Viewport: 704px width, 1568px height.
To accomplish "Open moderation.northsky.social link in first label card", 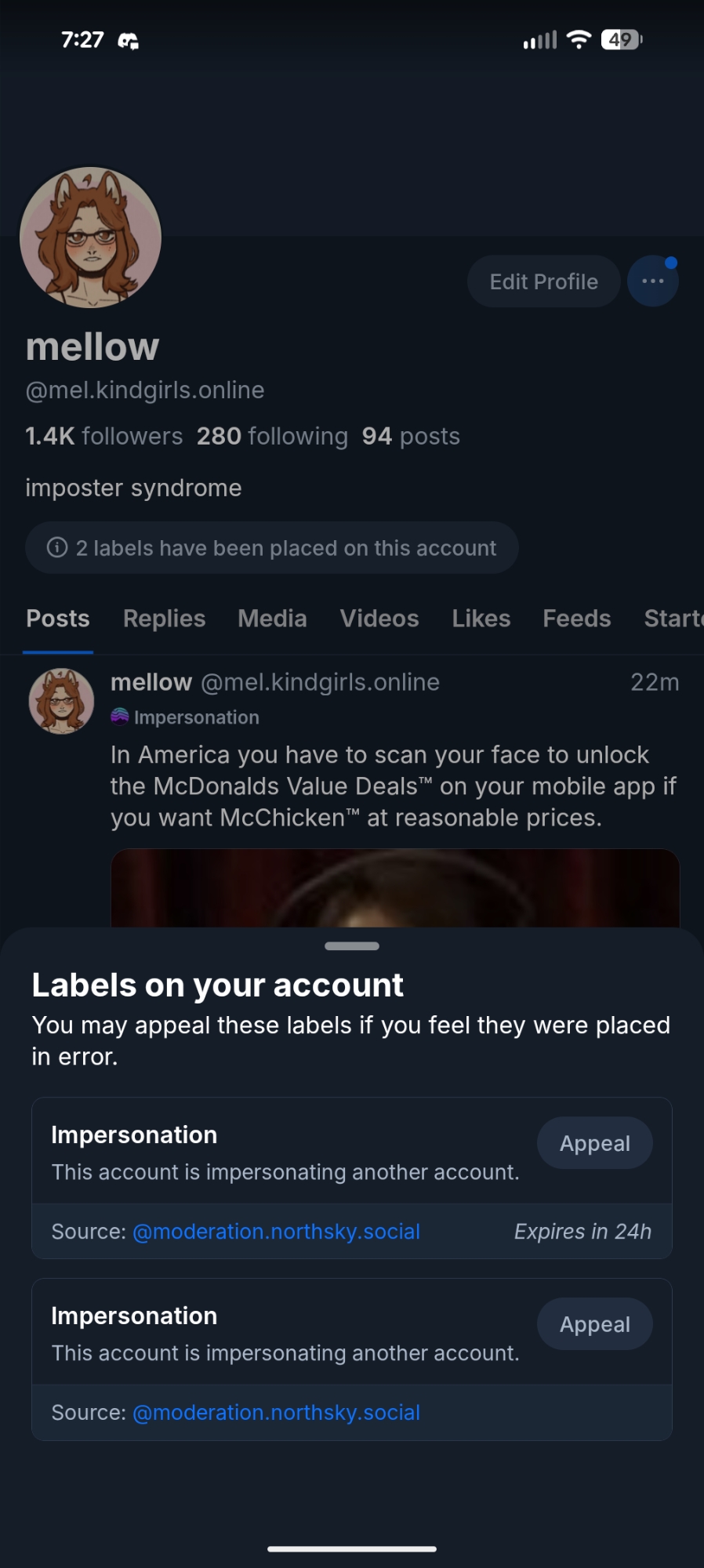I will (x=276, y=1232).
